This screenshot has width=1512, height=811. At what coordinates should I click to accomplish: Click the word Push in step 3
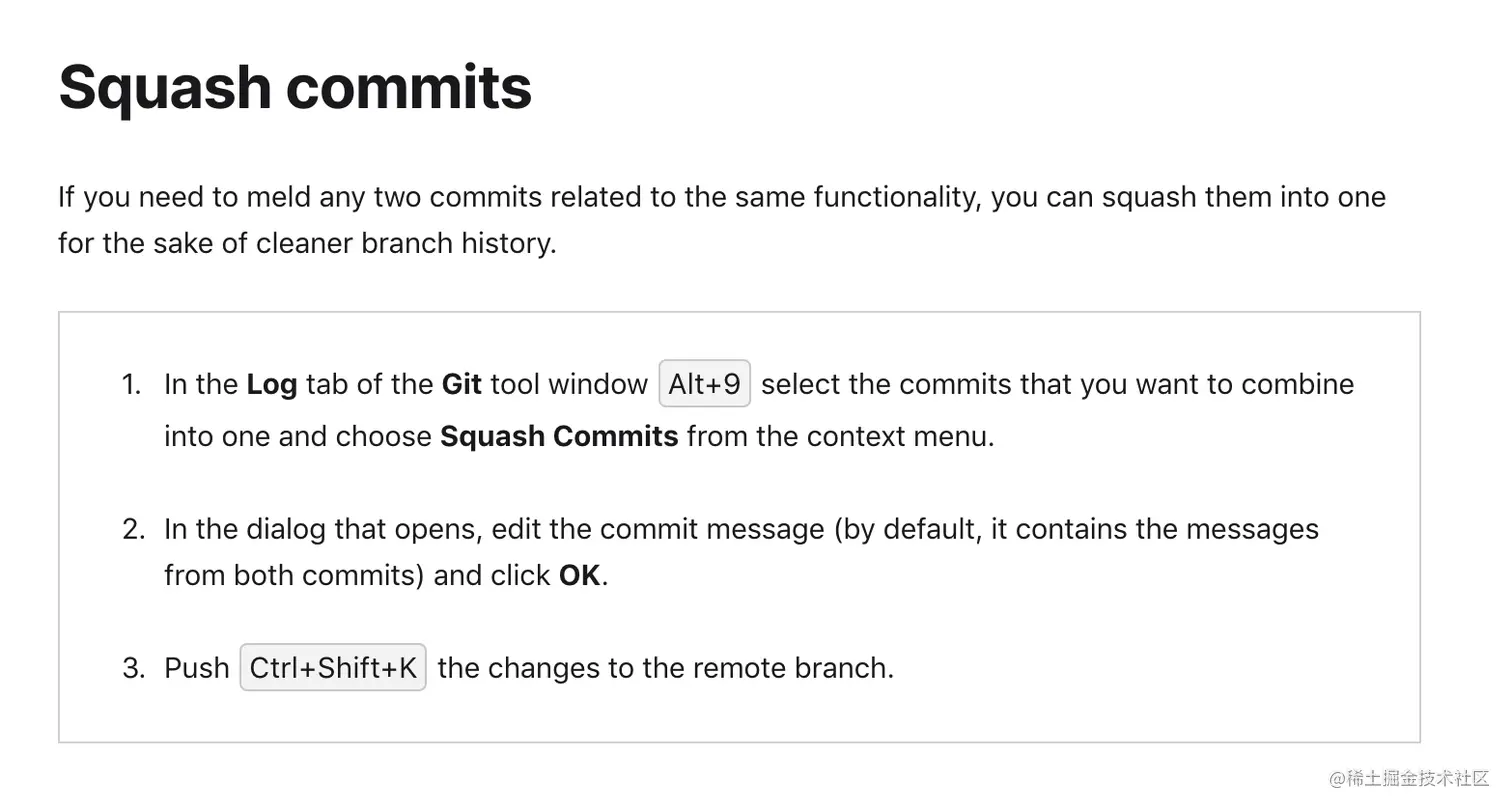[x=197, y=668]
